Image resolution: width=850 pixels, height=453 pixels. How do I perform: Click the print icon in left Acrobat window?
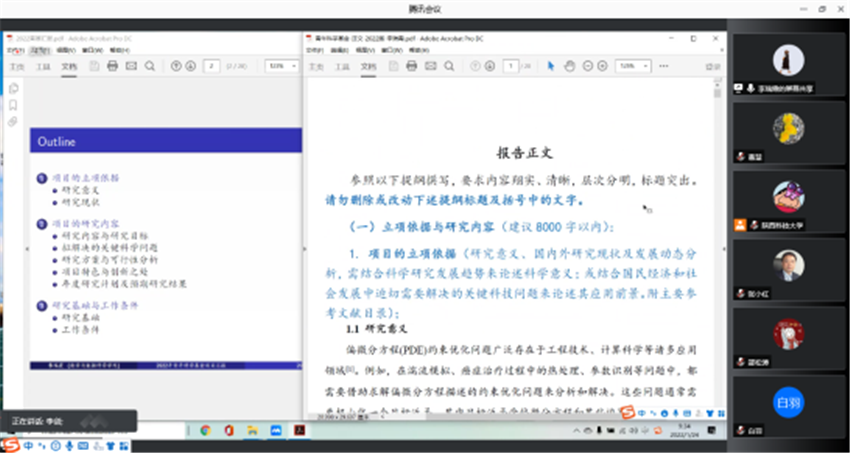point(112,66)
